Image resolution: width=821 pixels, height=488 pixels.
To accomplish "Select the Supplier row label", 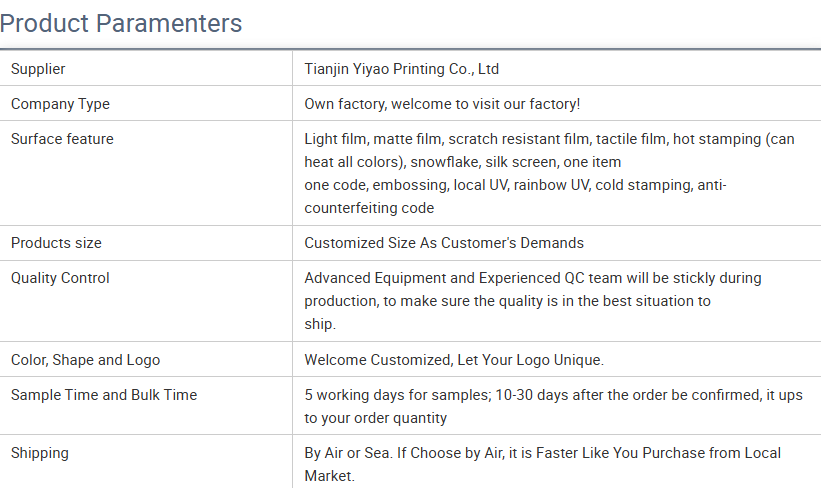I will tap(38, 69).
